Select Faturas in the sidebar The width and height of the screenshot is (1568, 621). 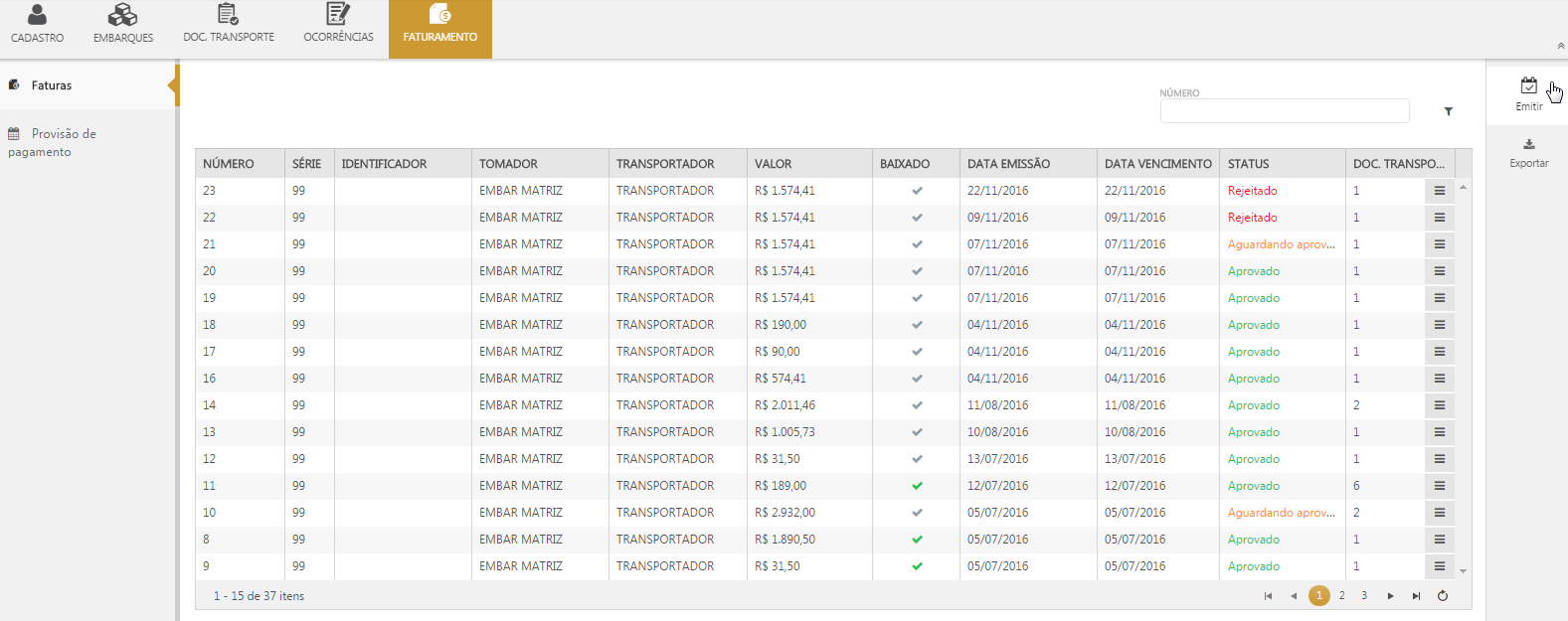tap(87, 85)
